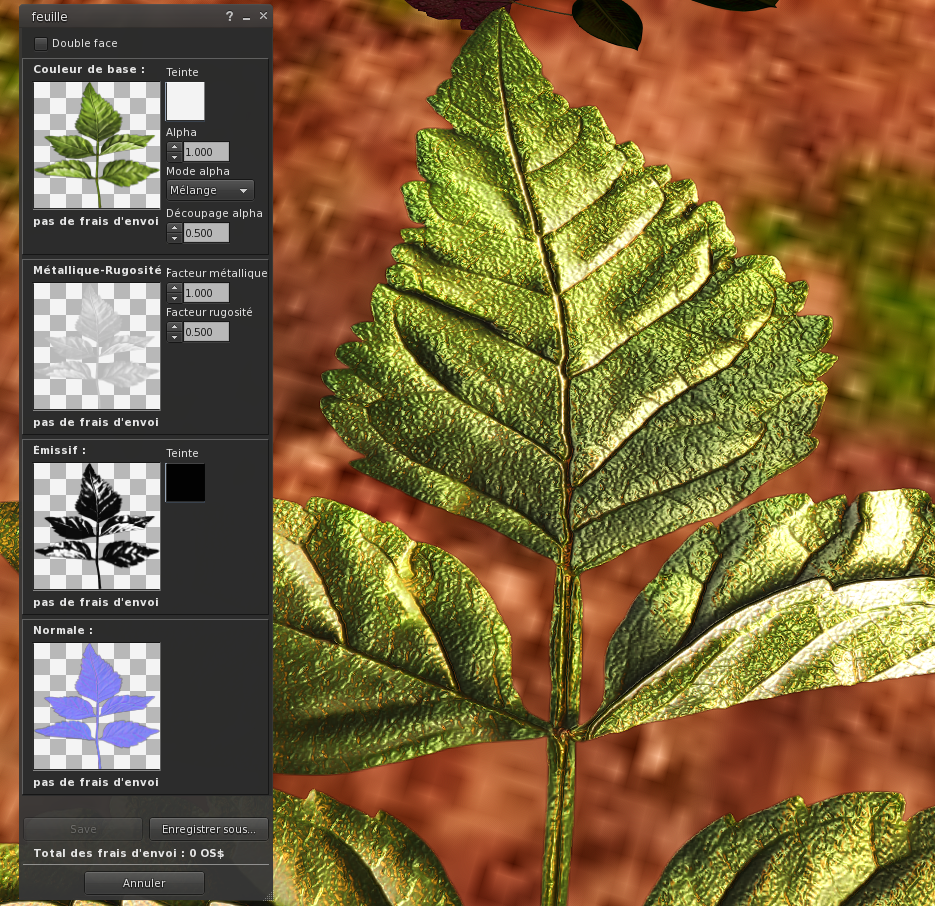
Task: Increase Facteur métallique with up arrow
Action: coord(174,288)
